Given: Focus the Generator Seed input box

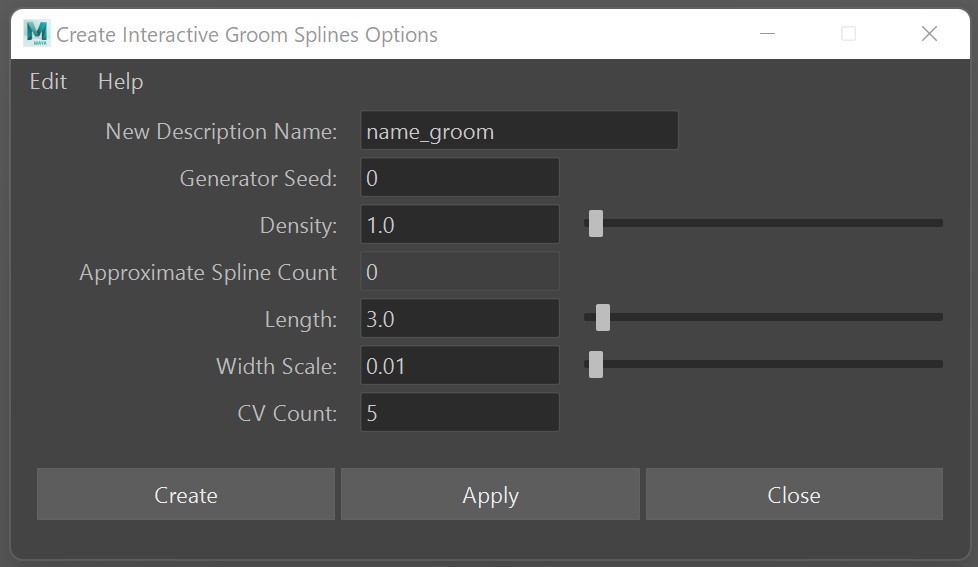Looking at the screenshot, I should pos(459,178).
